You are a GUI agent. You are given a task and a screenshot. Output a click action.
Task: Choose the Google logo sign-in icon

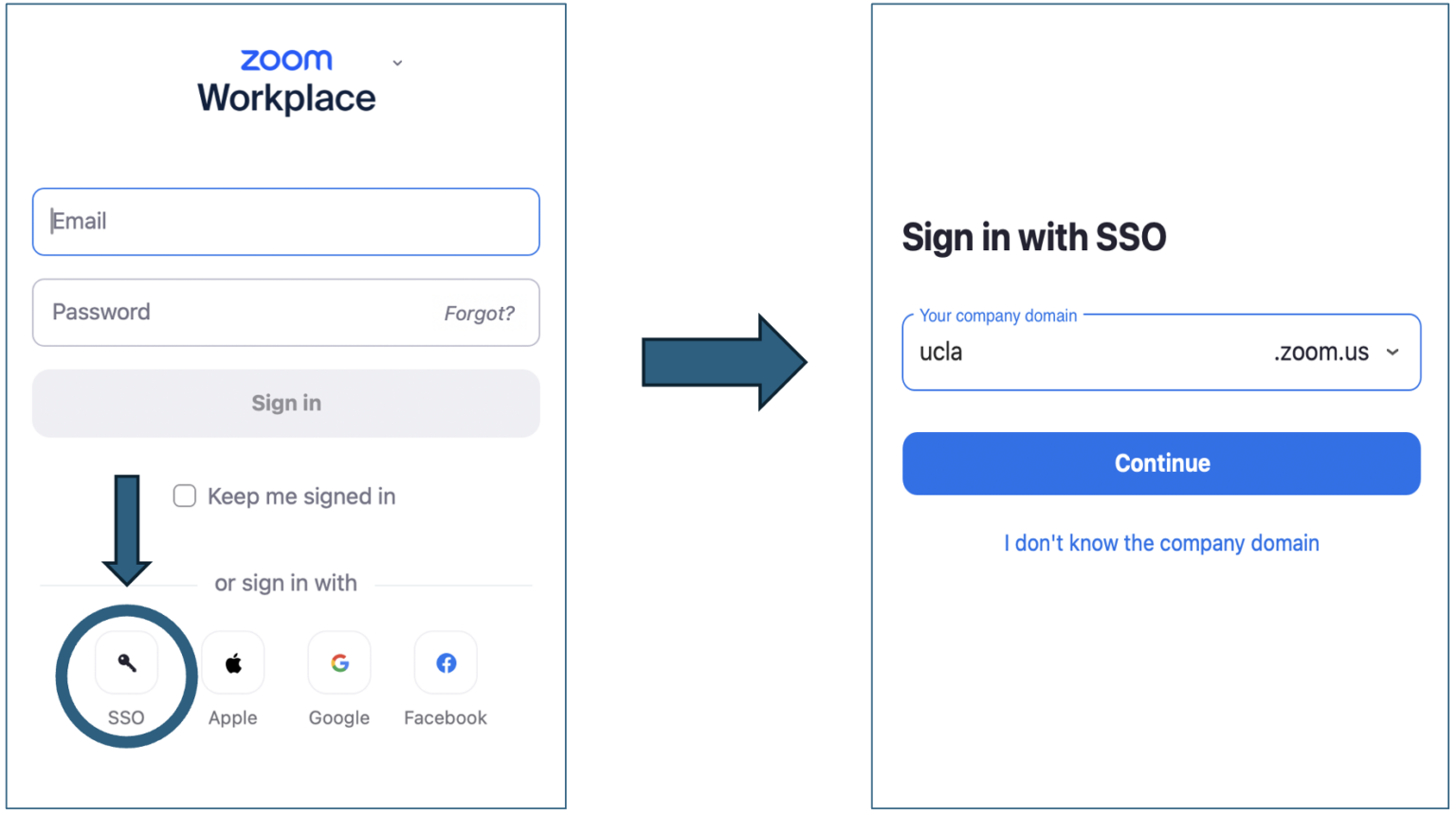pos(339,662)
